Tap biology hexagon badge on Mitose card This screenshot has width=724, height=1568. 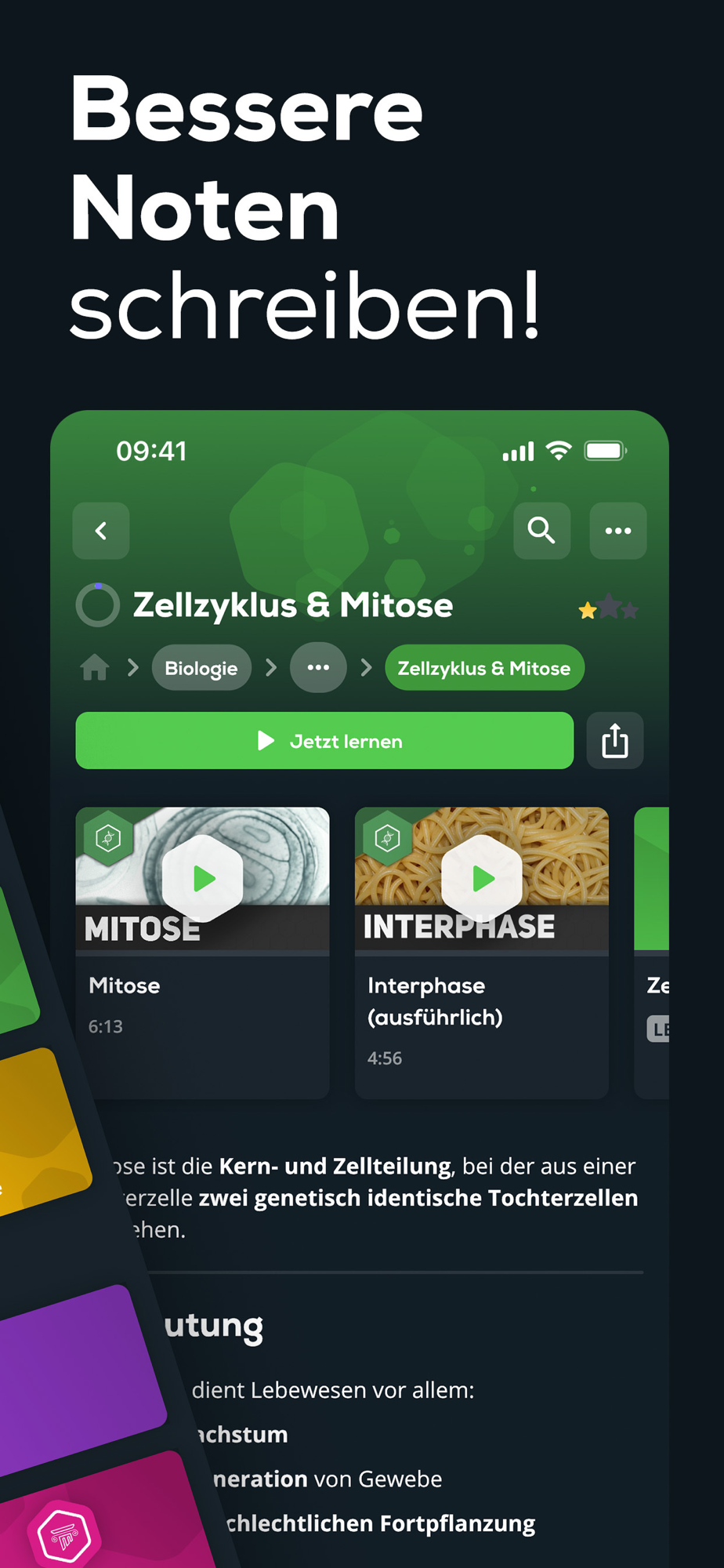(108, 839)
